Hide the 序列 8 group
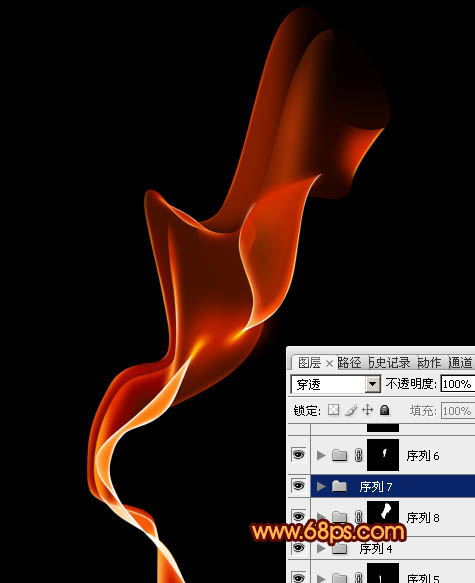The image size is (475, 583). (x=298, y=516)
